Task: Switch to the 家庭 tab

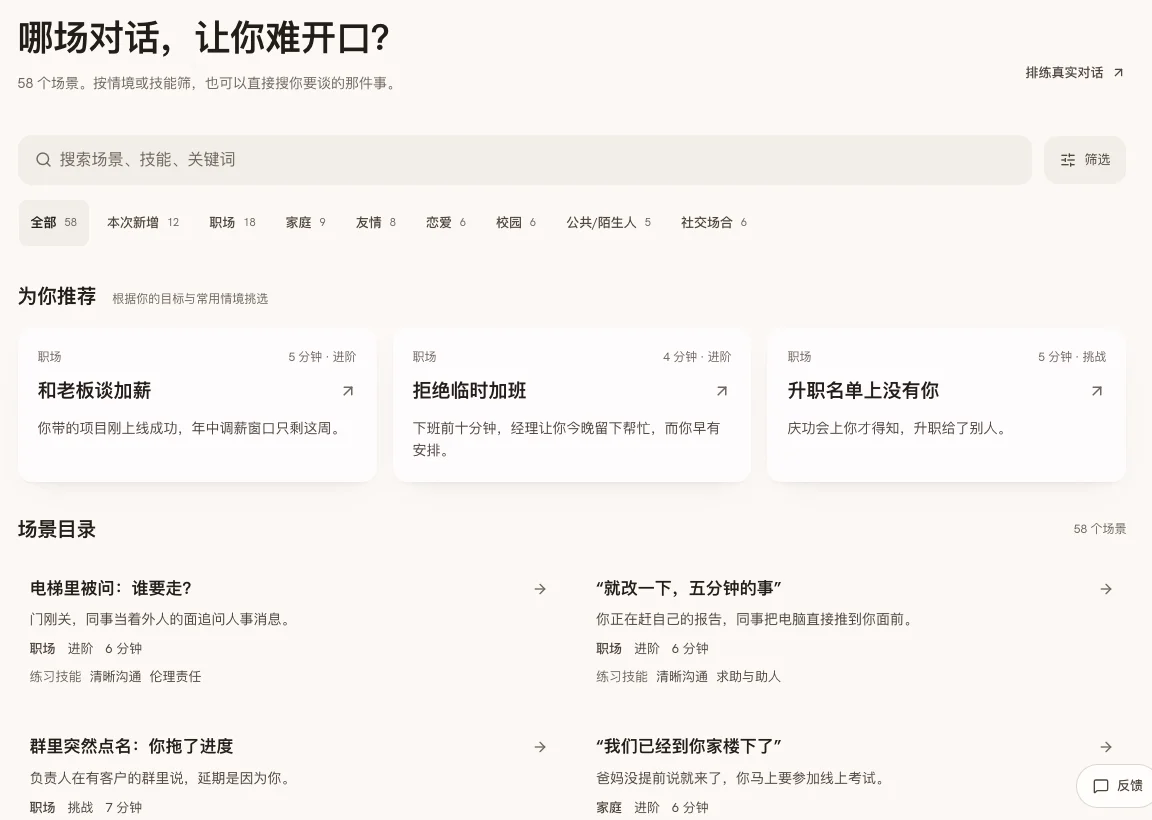Action: 306,223
